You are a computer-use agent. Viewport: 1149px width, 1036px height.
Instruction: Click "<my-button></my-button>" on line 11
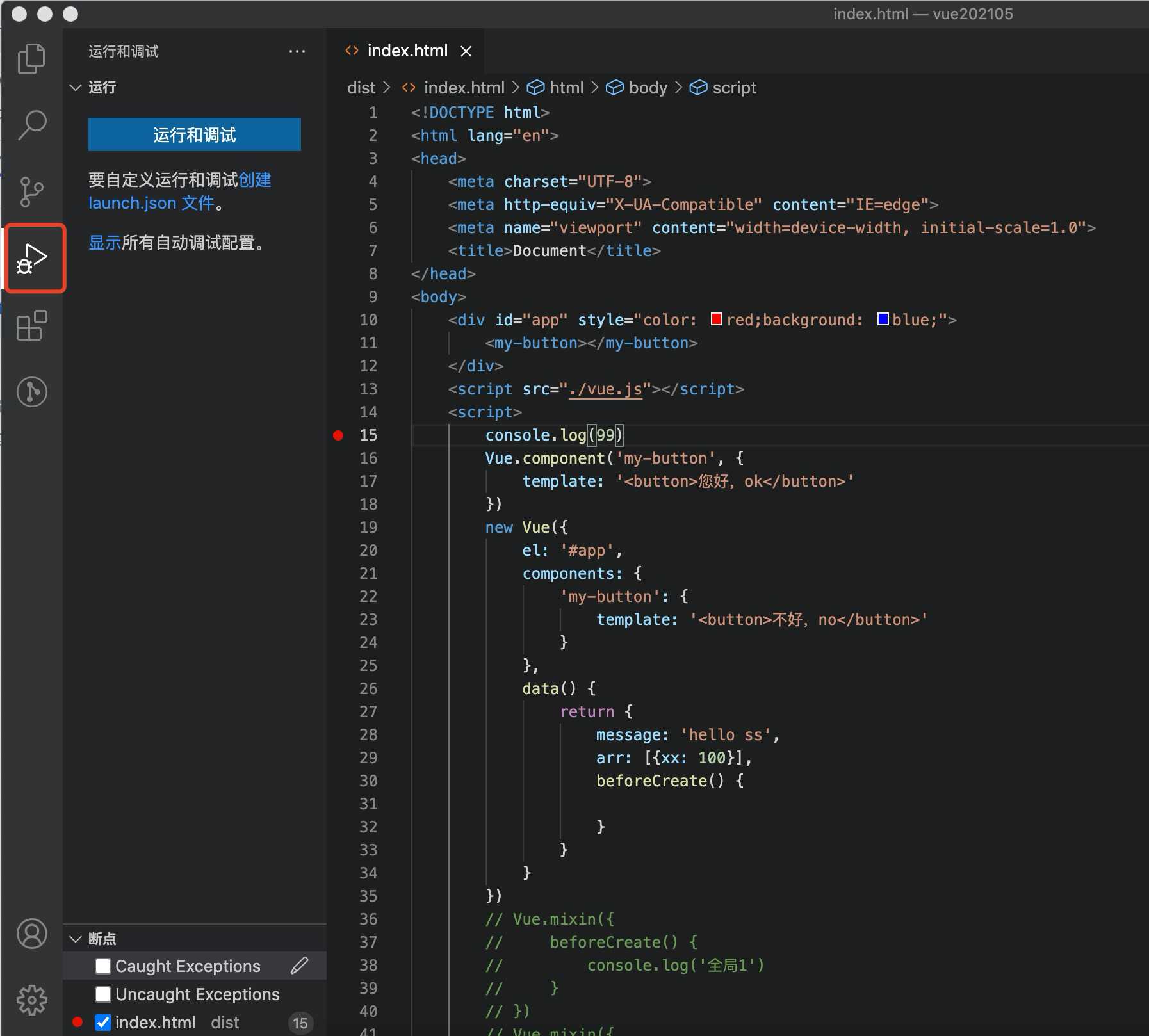pyautogui.click(x=591, y=343)
